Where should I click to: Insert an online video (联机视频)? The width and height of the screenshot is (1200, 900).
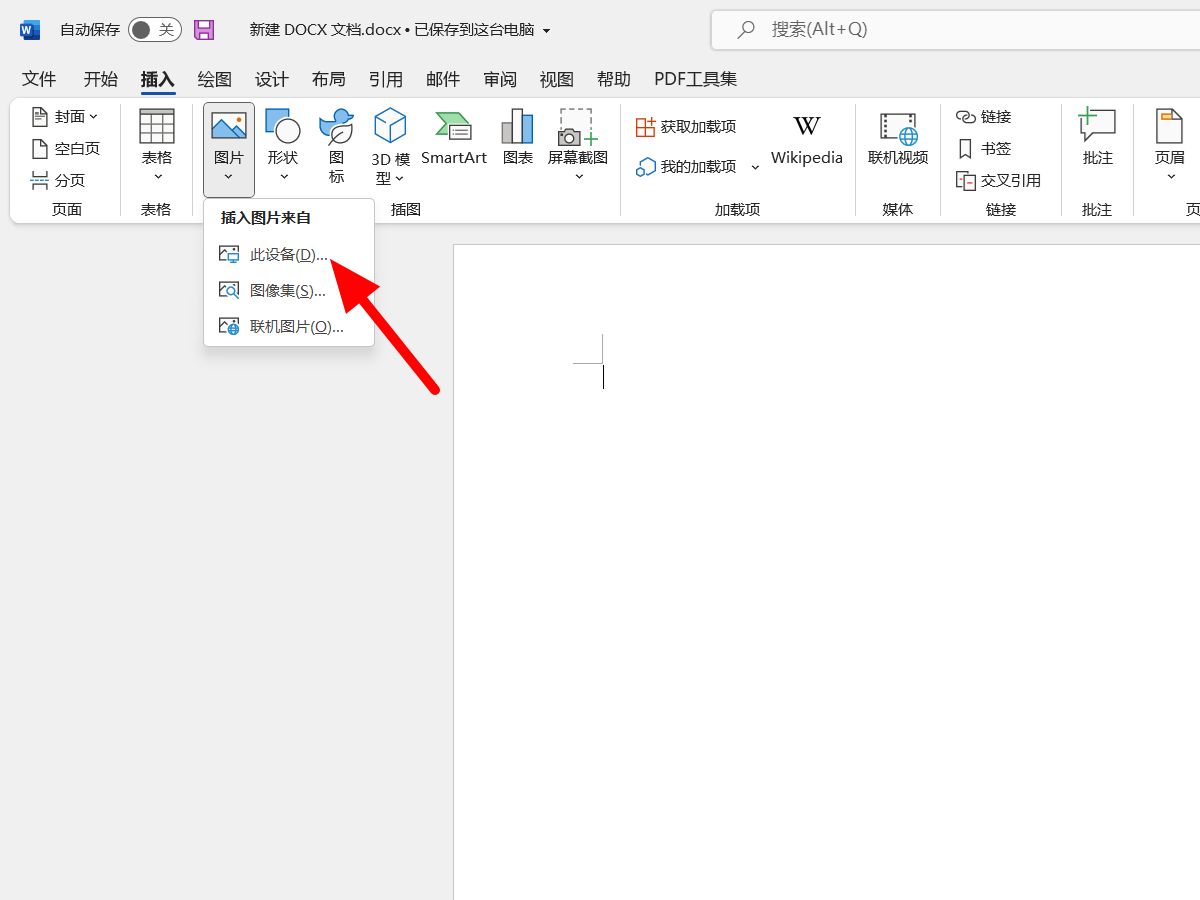tap(897, 140)
